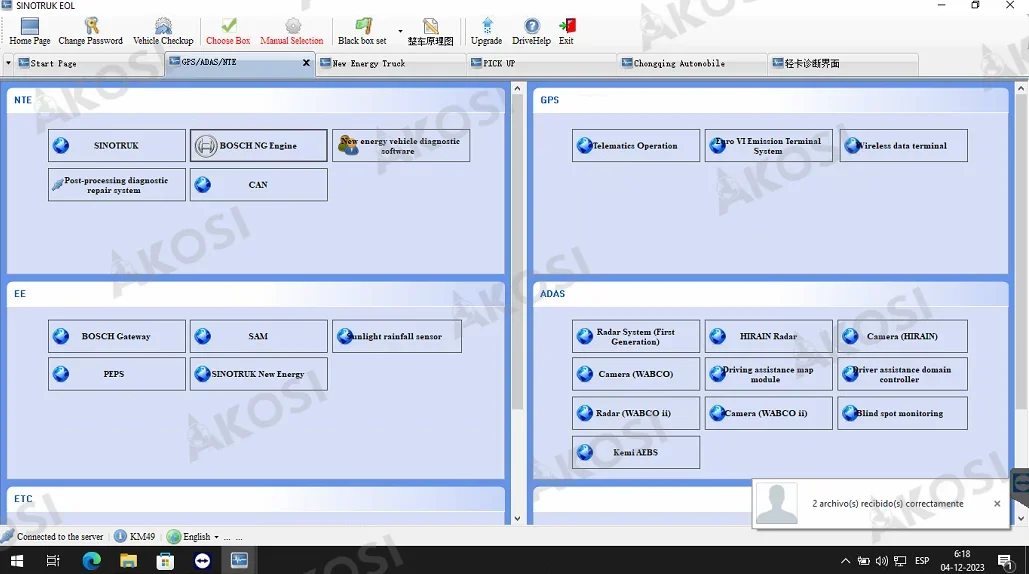This screenshot has width=1029, height=574.
Task: Open Camera (HIRAIN) module
Action: [903, 337]
